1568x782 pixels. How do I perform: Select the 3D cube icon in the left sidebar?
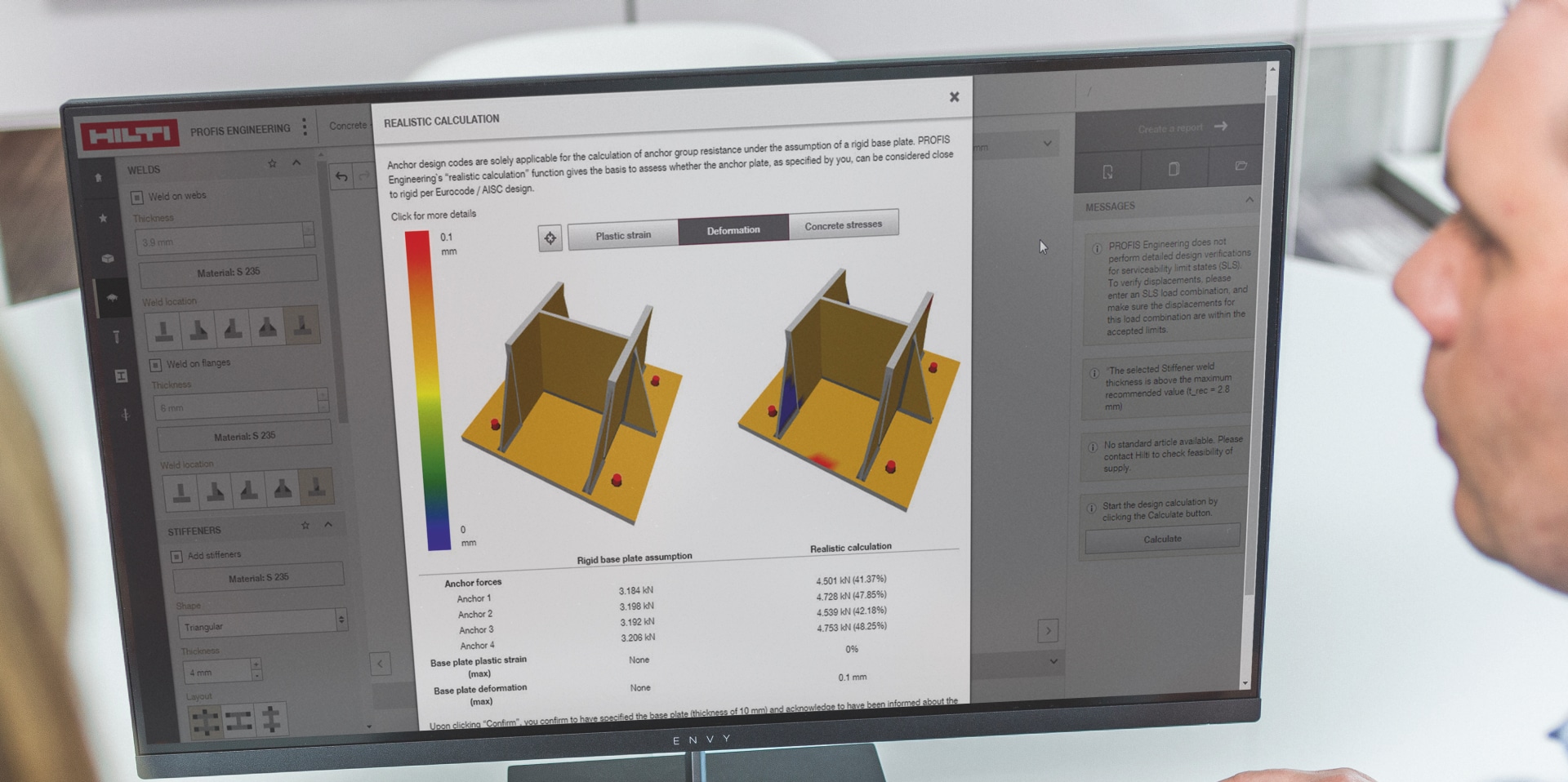pyautogui.click(x=106, y=259)
